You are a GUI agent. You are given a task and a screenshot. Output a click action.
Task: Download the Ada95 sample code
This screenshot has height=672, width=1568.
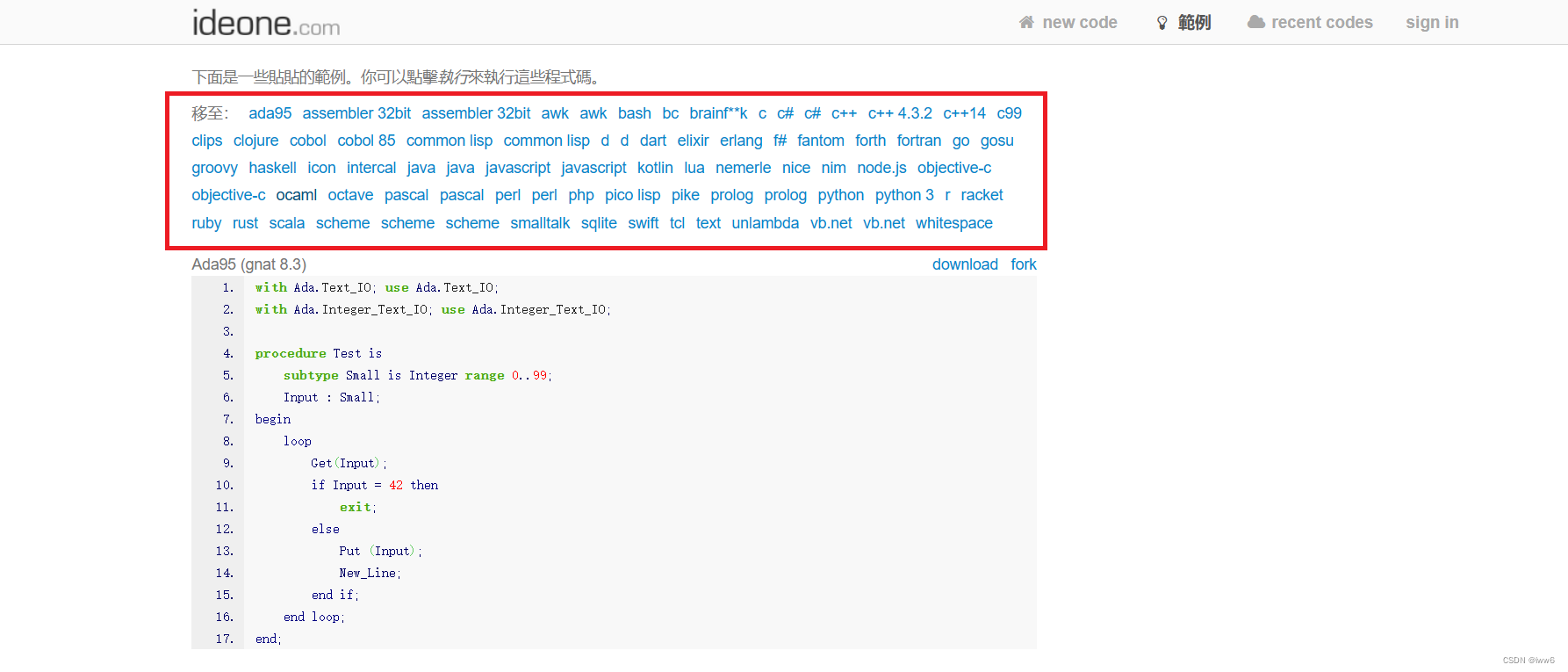pyautogui.click(x=965, y=264)
